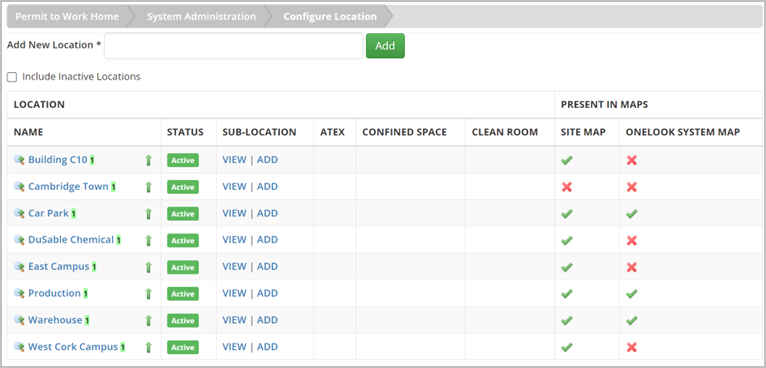Click the map icon beside Production

point(19,293)
